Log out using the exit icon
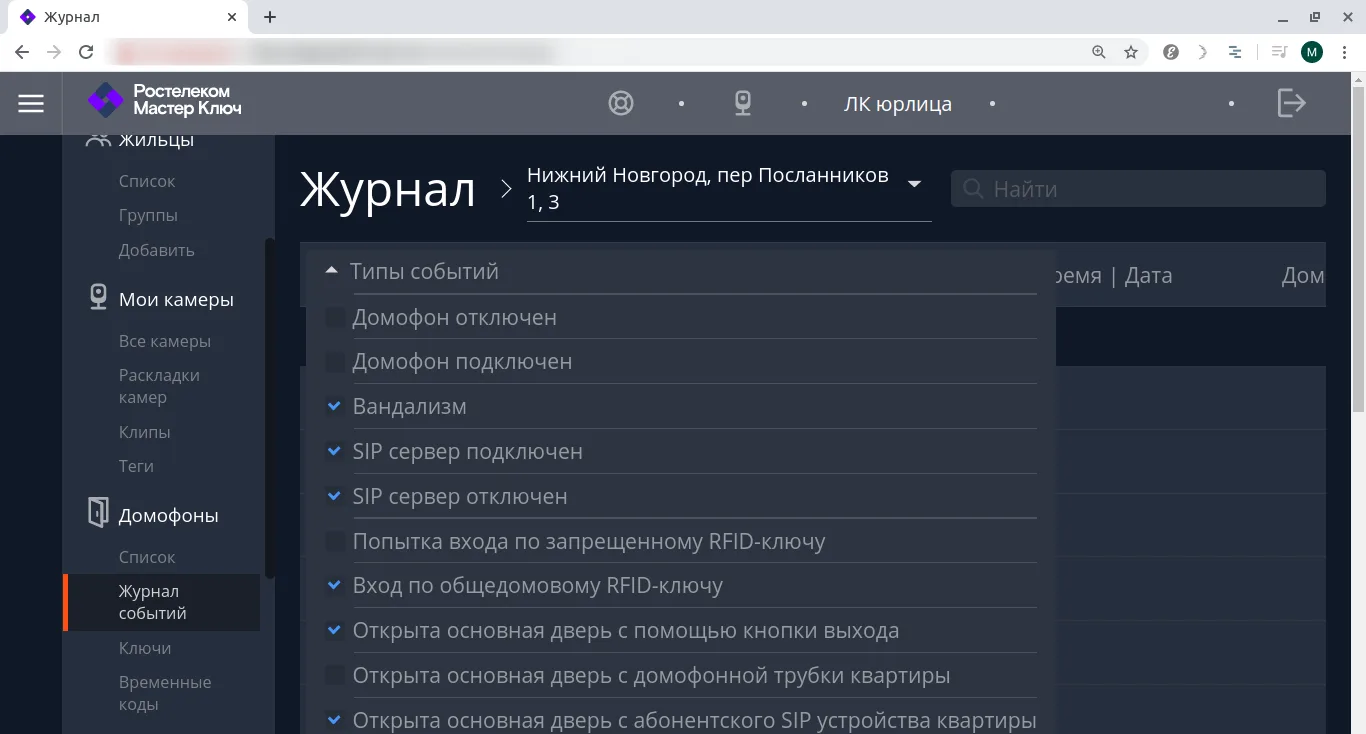 1292,102
